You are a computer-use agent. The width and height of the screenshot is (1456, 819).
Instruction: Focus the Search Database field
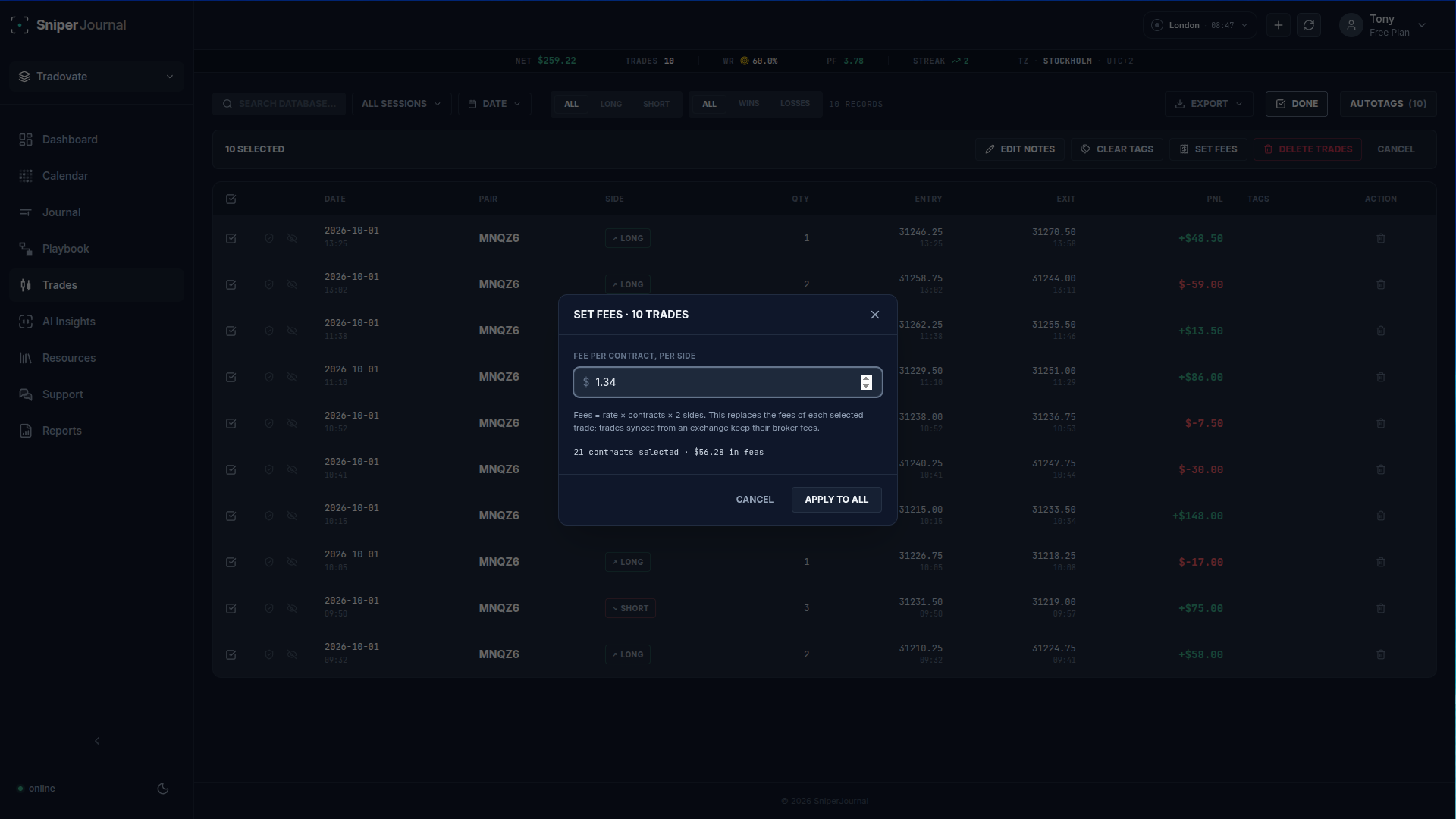click(279, 104)
